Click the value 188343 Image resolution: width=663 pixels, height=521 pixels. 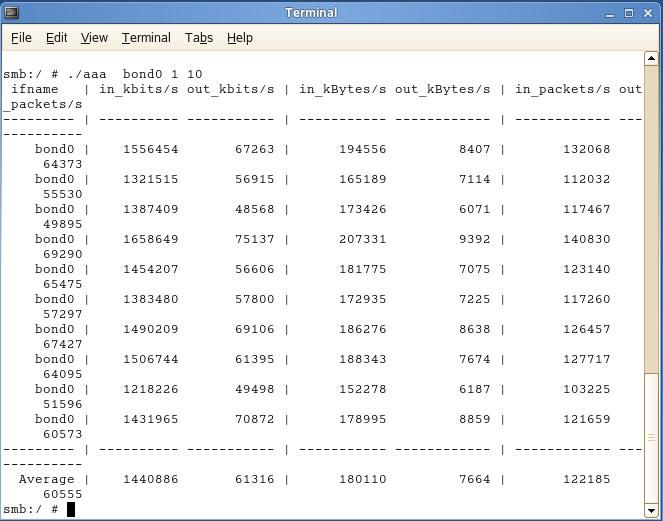point(362,359)
